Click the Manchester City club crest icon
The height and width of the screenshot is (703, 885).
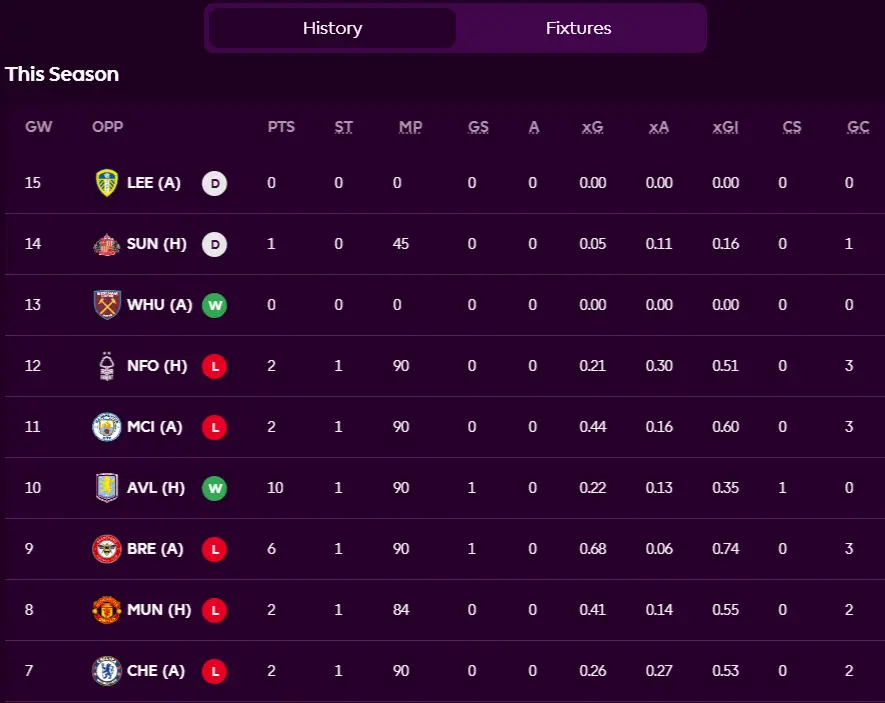[107, 427]
